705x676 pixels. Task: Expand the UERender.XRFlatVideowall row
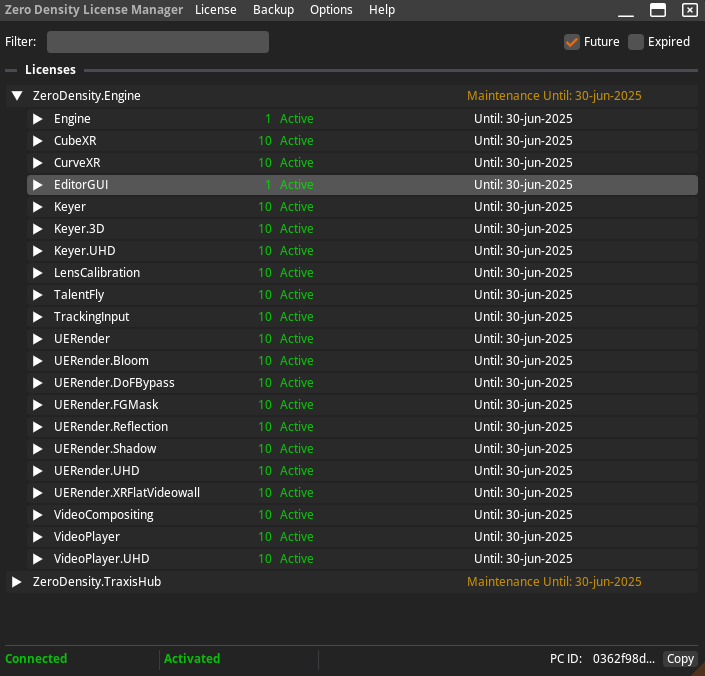coord(38,493)
